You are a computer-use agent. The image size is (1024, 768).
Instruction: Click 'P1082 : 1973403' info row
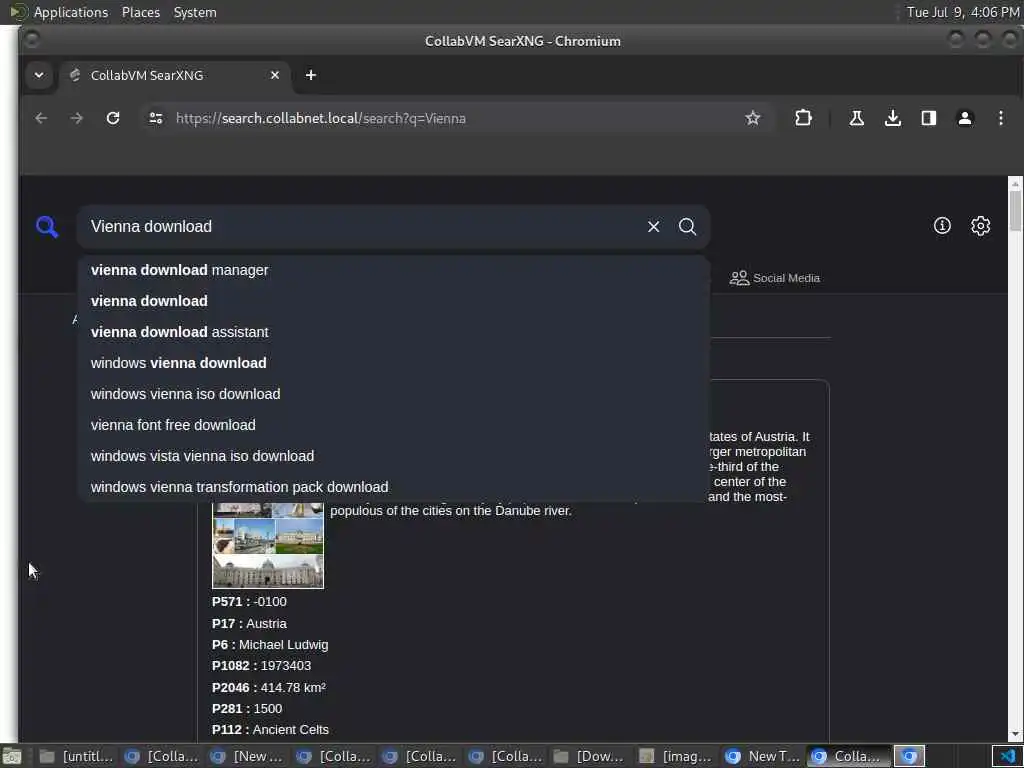pyautogui.click(x=261, y=665)
